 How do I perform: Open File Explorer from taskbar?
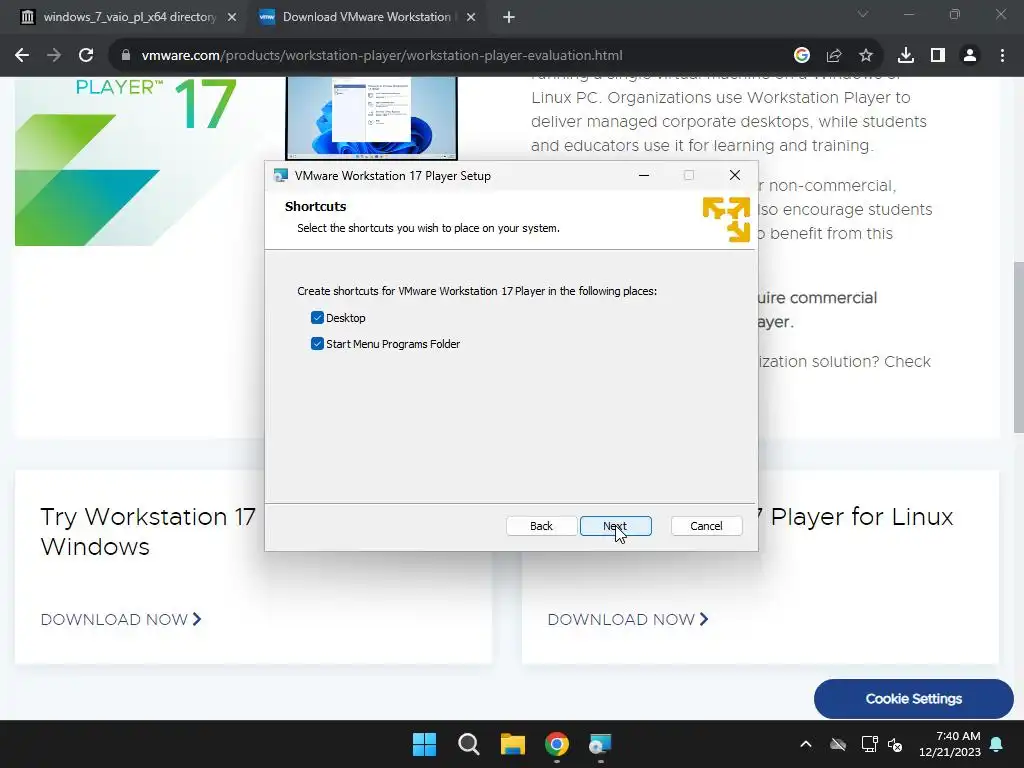tap(513, 744)
